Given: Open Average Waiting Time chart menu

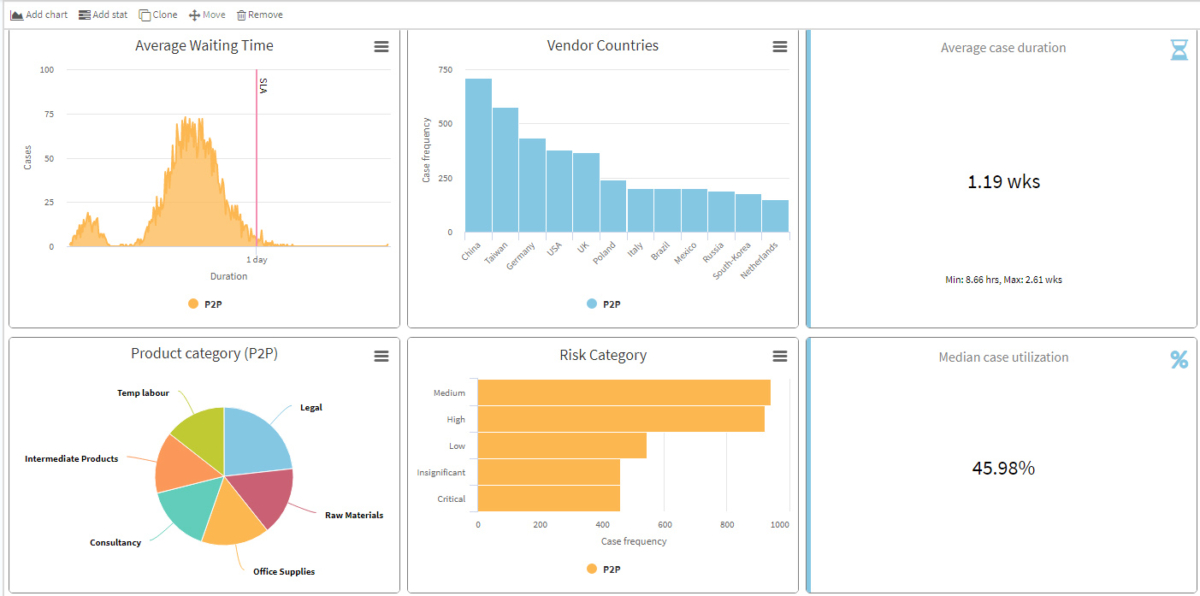Looking at the screenshot, I should [x=381, y=47].
